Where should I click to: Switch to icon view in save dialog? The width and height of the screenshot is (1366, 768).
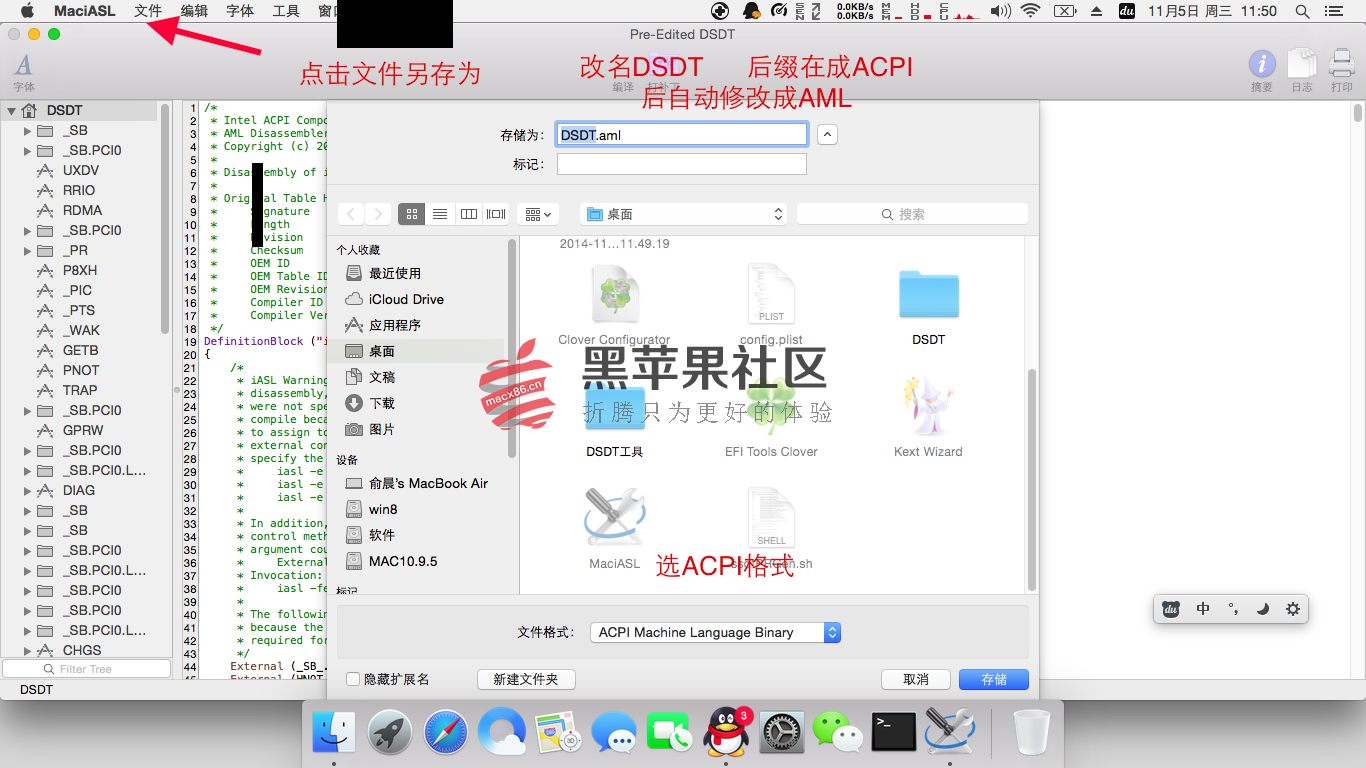(x=411, y=214)
